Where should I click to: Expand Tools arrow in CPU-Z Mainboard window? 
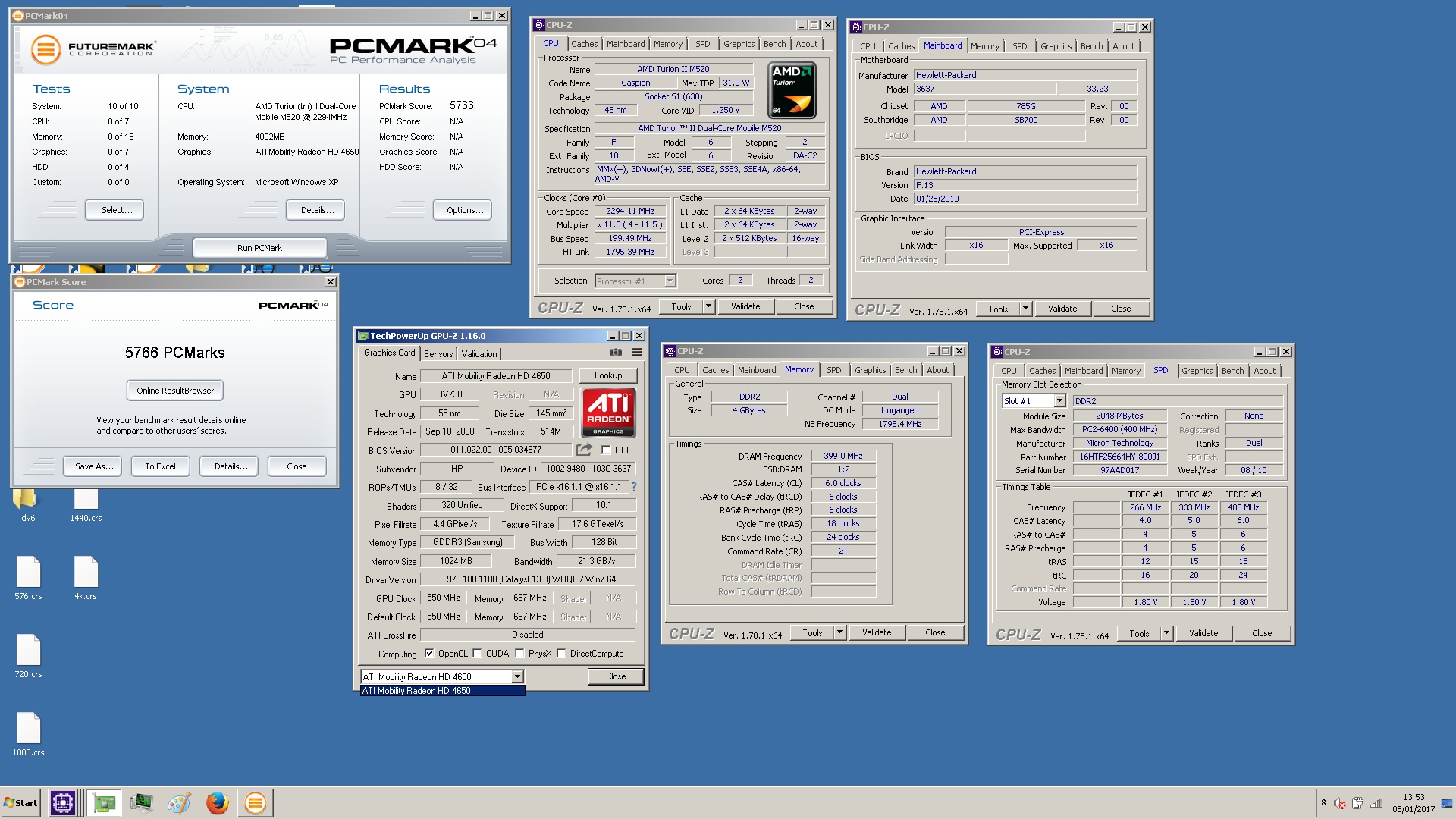tap(1025, 309)
